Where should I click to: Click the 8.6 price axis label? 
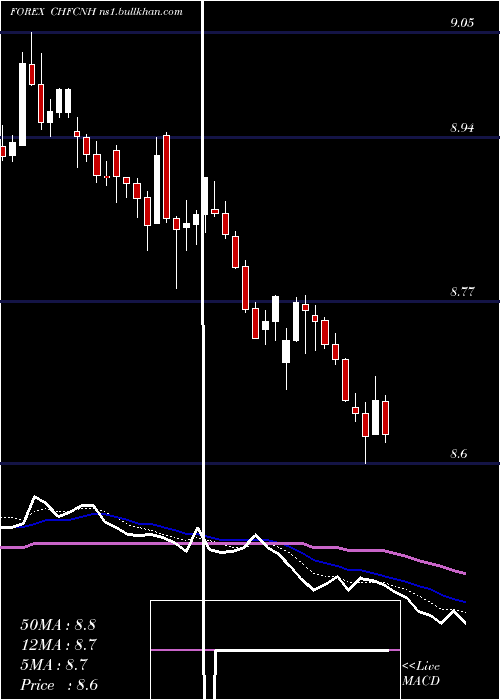(x=459, y=454)
